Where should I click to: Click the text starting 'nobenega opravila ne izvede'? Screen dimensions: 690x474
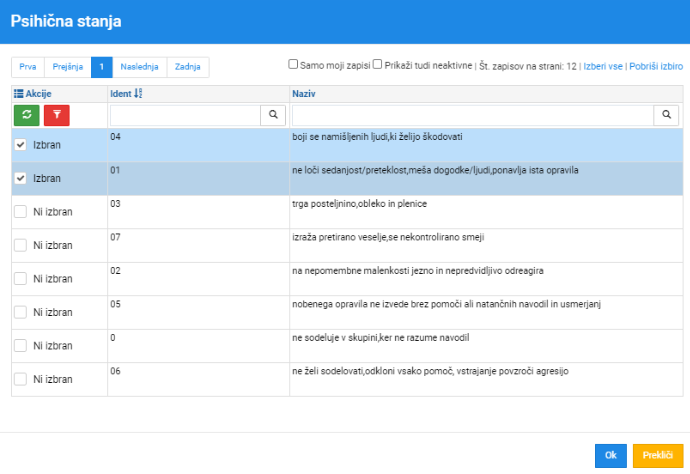447,304
